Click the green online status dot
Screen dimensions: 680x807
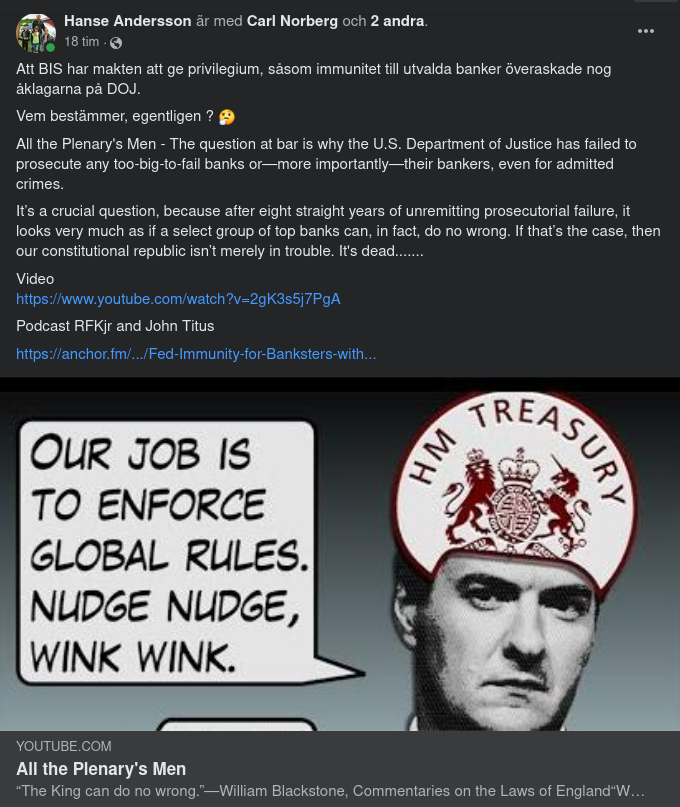[50, 48]
